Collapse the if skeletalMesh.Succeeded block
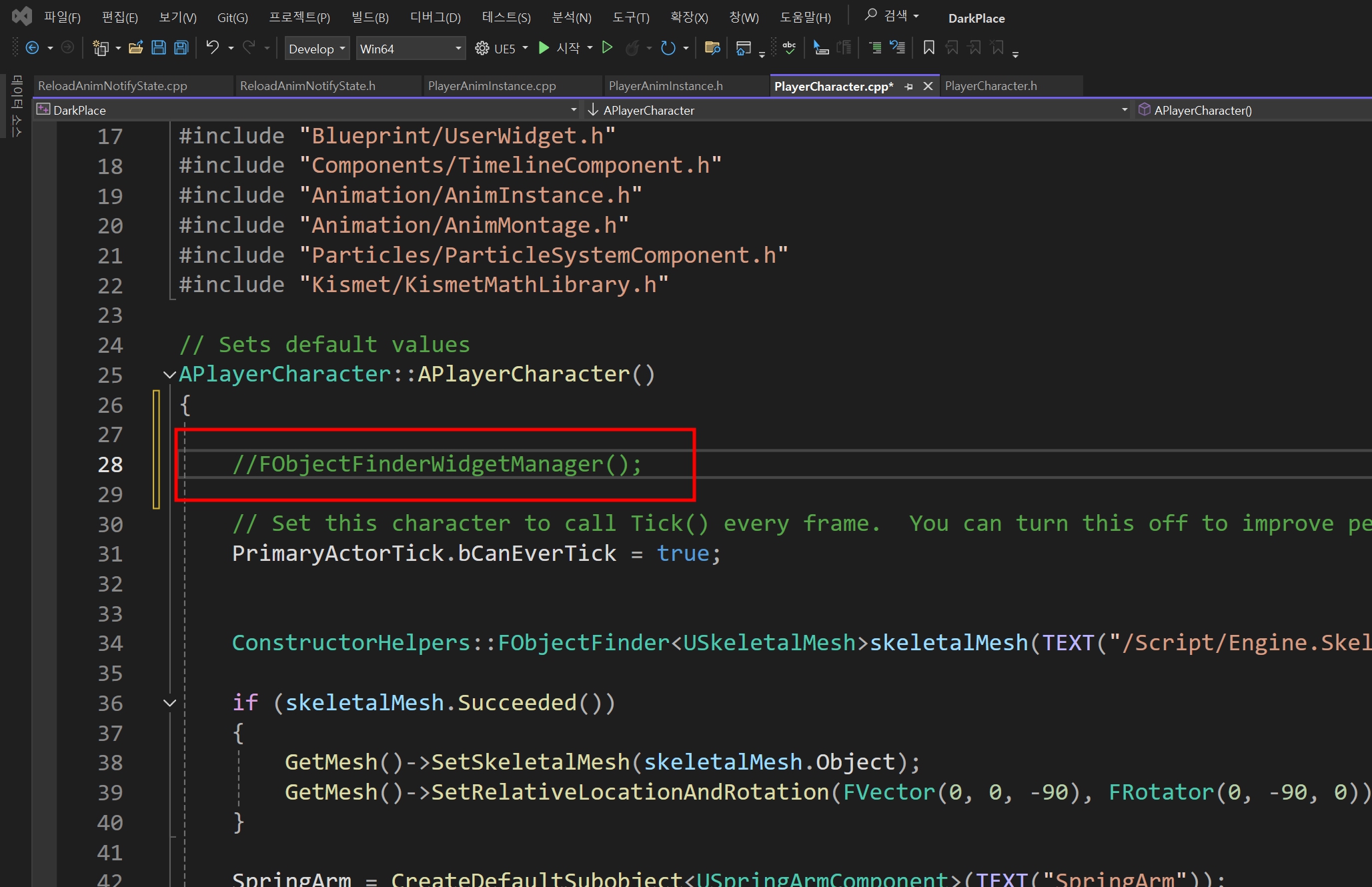The height and width of the screenshot is (887, 1372). click(x=169, y=703)
